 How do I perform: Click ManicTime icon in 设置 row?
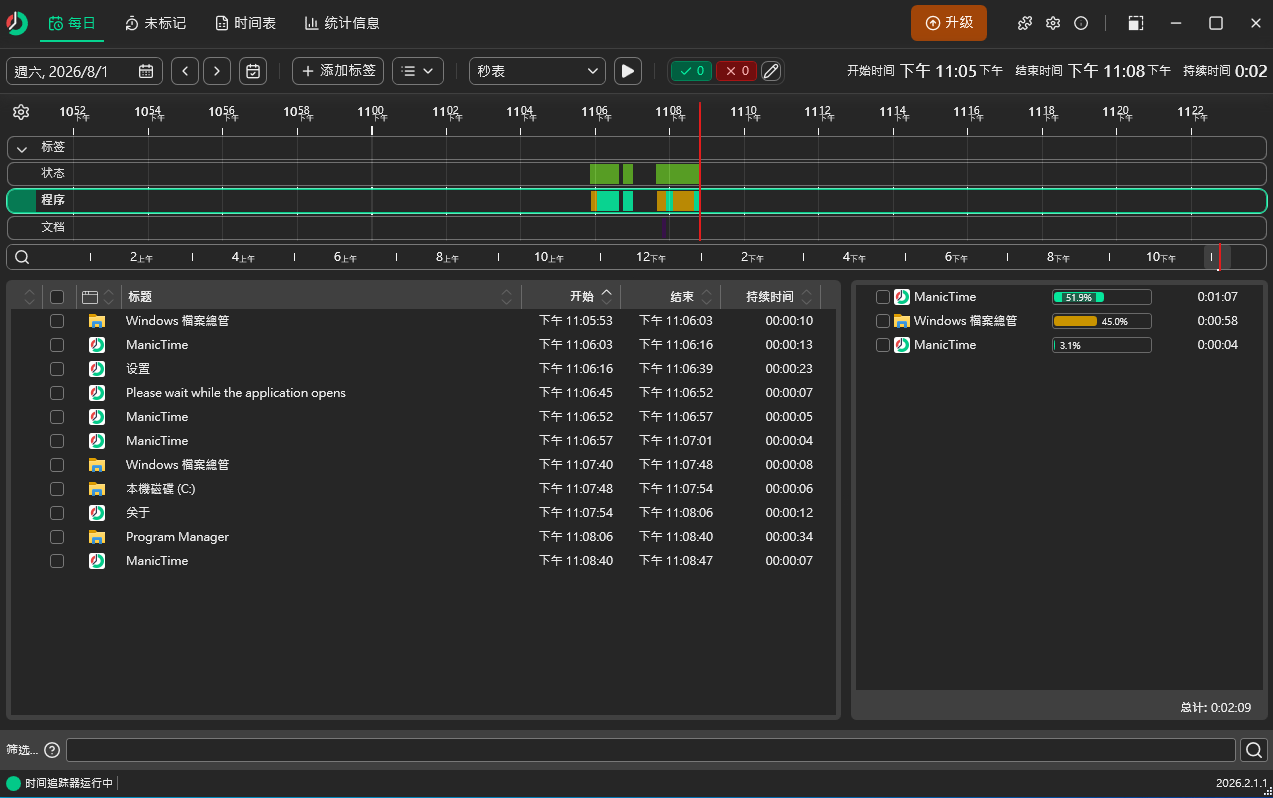point(97,369)
